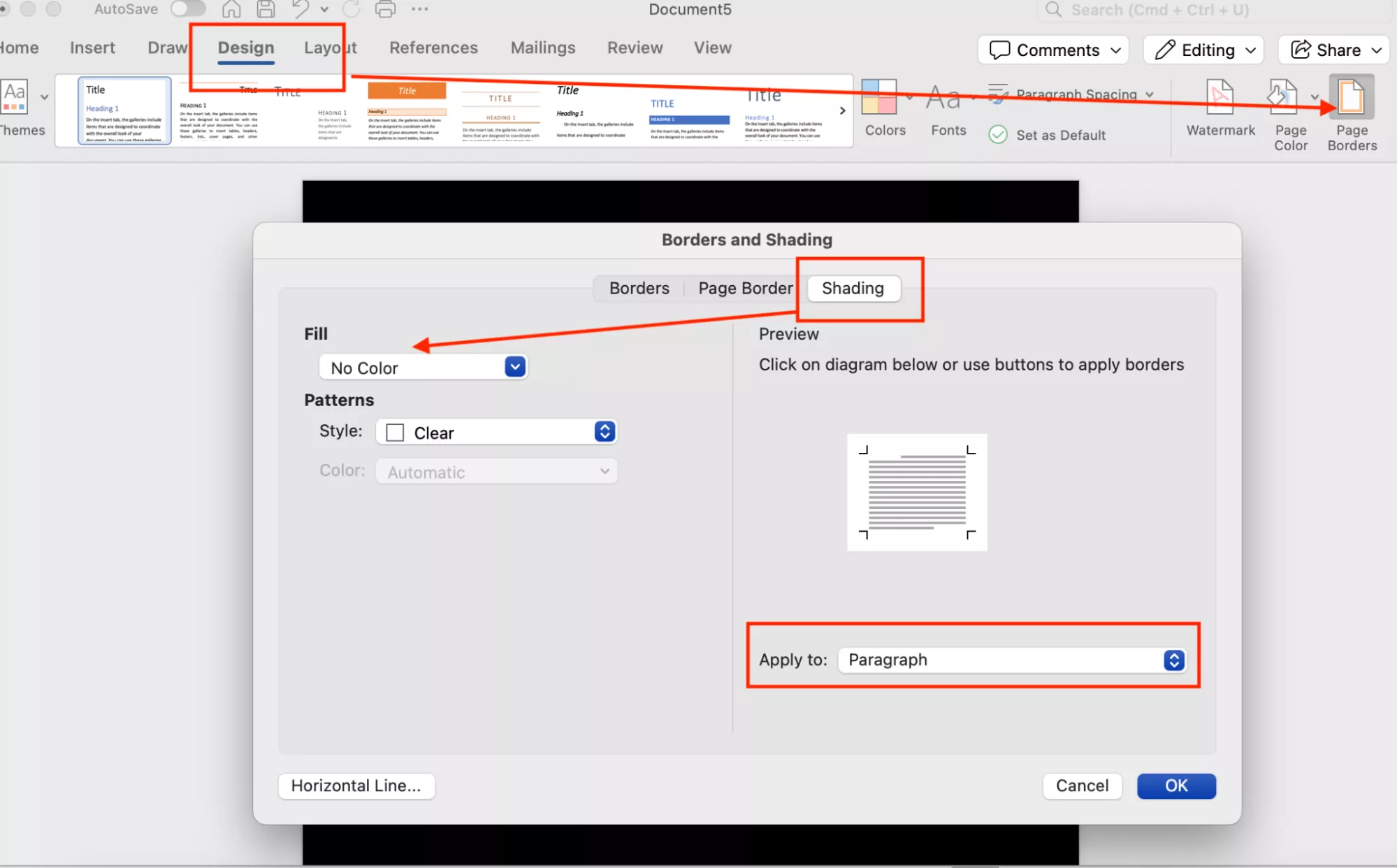Screen dimensions: 1397x868
Task: Enable Set as Default
Action: coord(998,135)
